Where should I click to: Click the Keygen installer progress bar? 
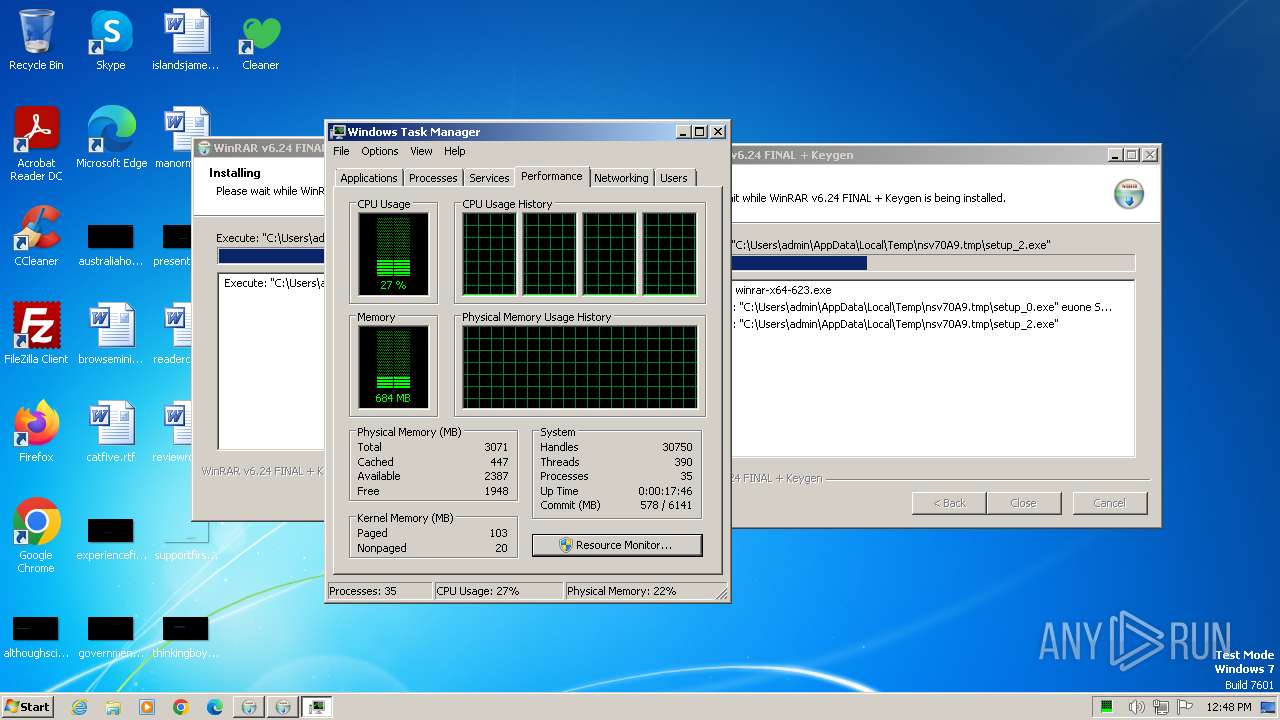coord(932,263)
